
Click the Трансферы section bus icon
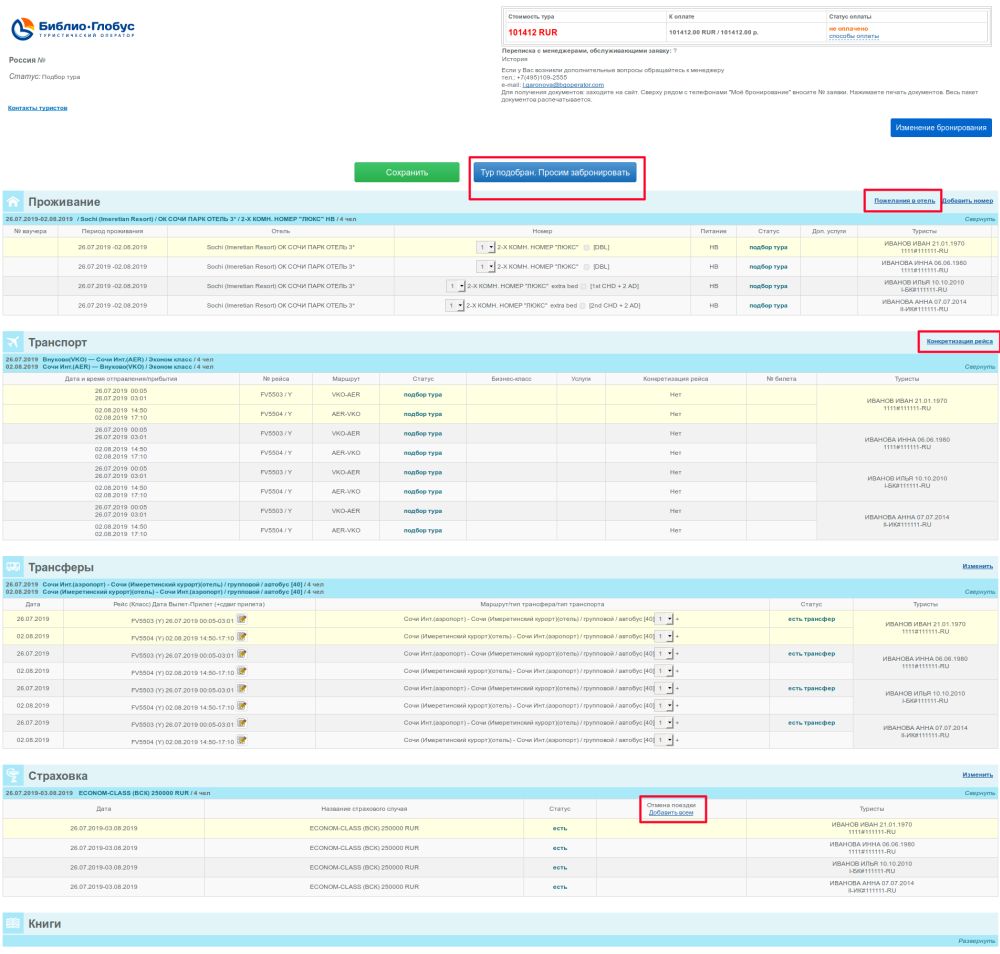[14, 567]
